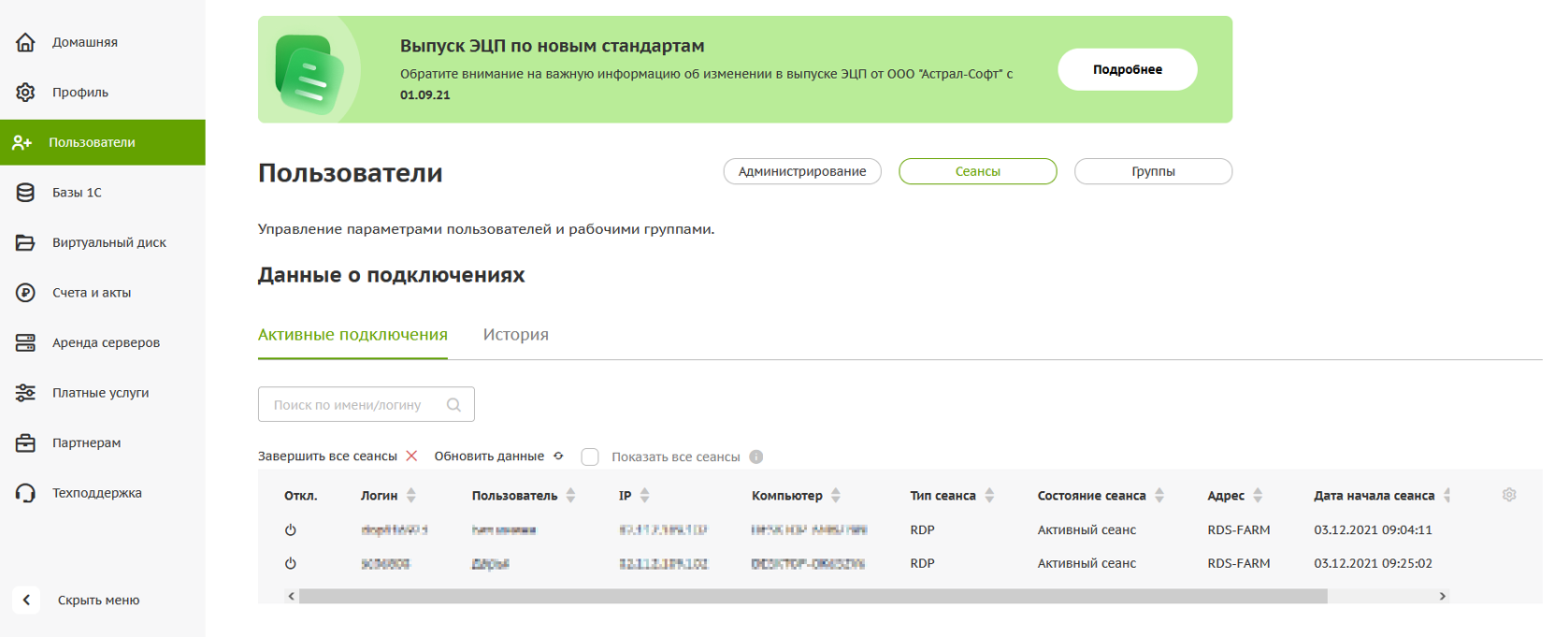Open Базы 1С database icon
Screen dimensions: 1568x637
25,192
